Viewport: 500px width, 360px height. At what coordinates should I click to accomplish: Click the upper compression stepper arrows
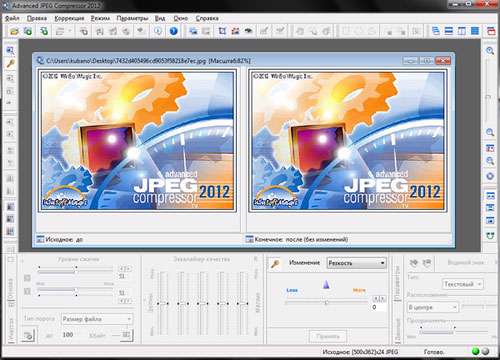point(125,269)
